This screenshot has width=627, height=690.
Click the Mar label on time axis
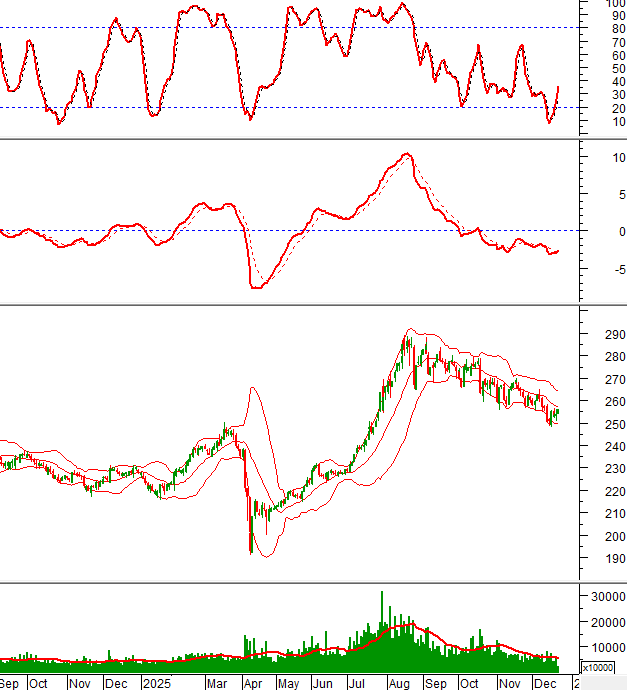(x=217, y=683)
